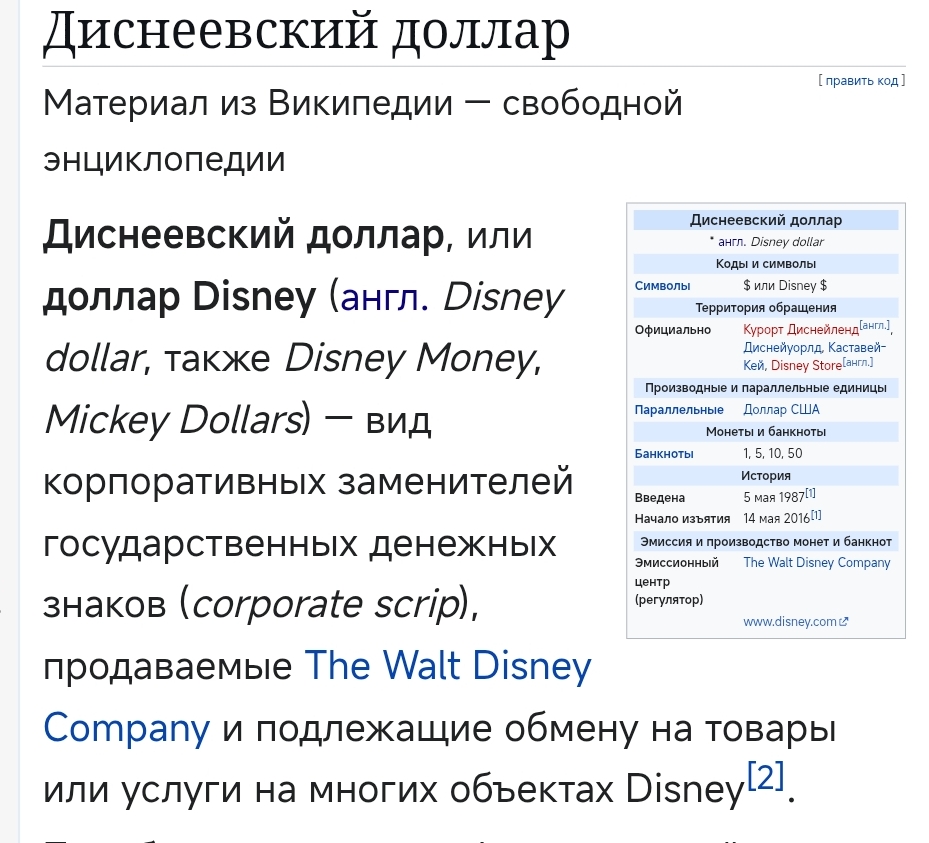
Task: Click the 'Введена' row label
Action: (659, 498)
